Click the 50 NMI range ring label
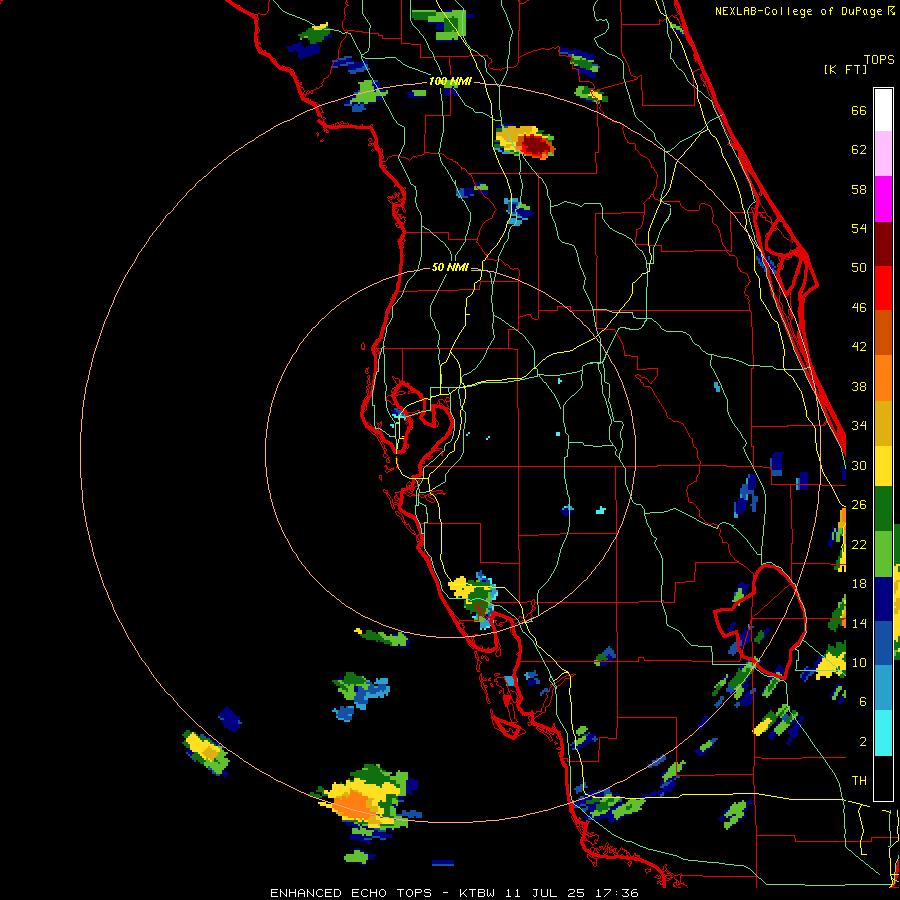The image size is (900, 900). coord(450,267)
